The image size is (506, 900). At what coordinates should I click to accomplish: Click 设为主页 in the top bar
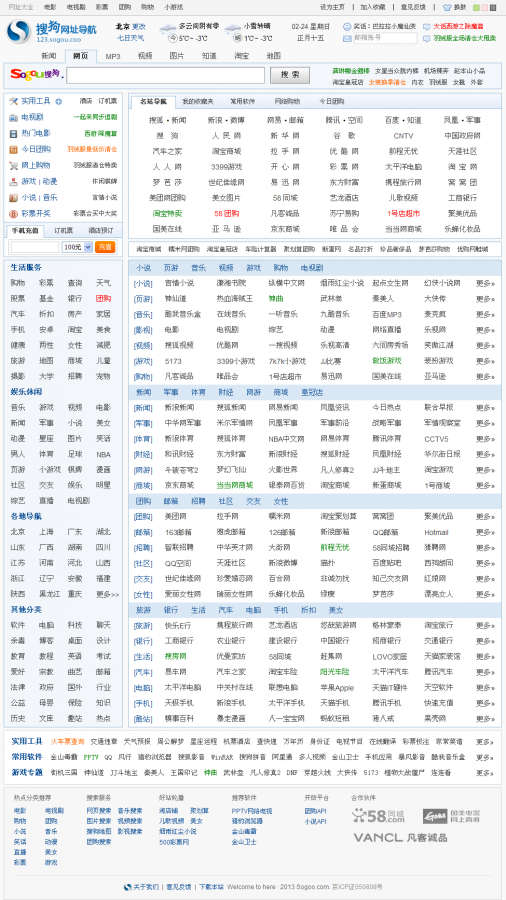click(x=332, y=7)
